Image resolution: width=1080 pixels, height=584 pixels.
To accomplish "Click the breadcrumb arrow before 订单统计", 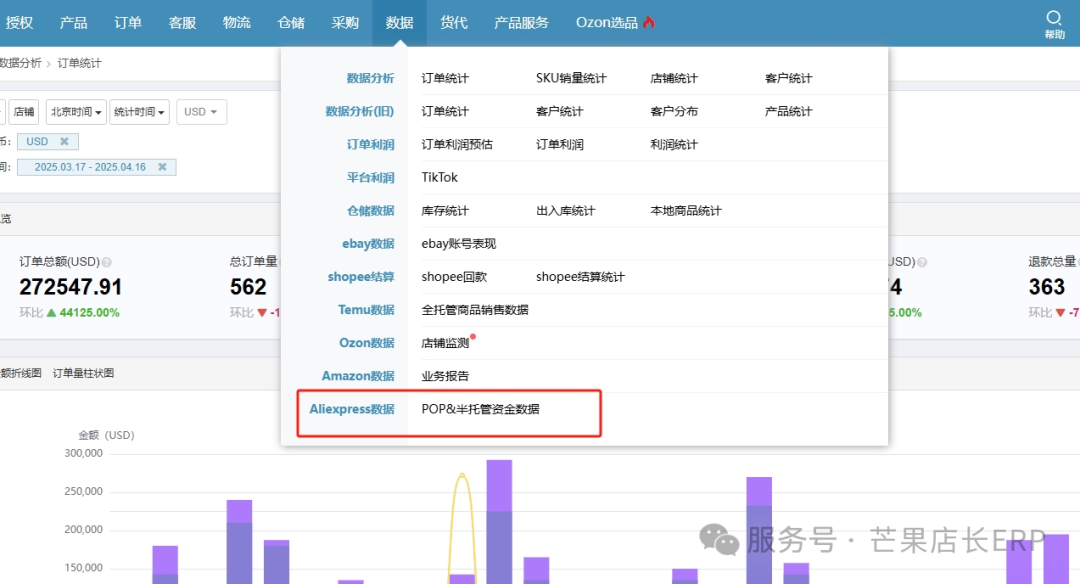I will click(49, 63).
